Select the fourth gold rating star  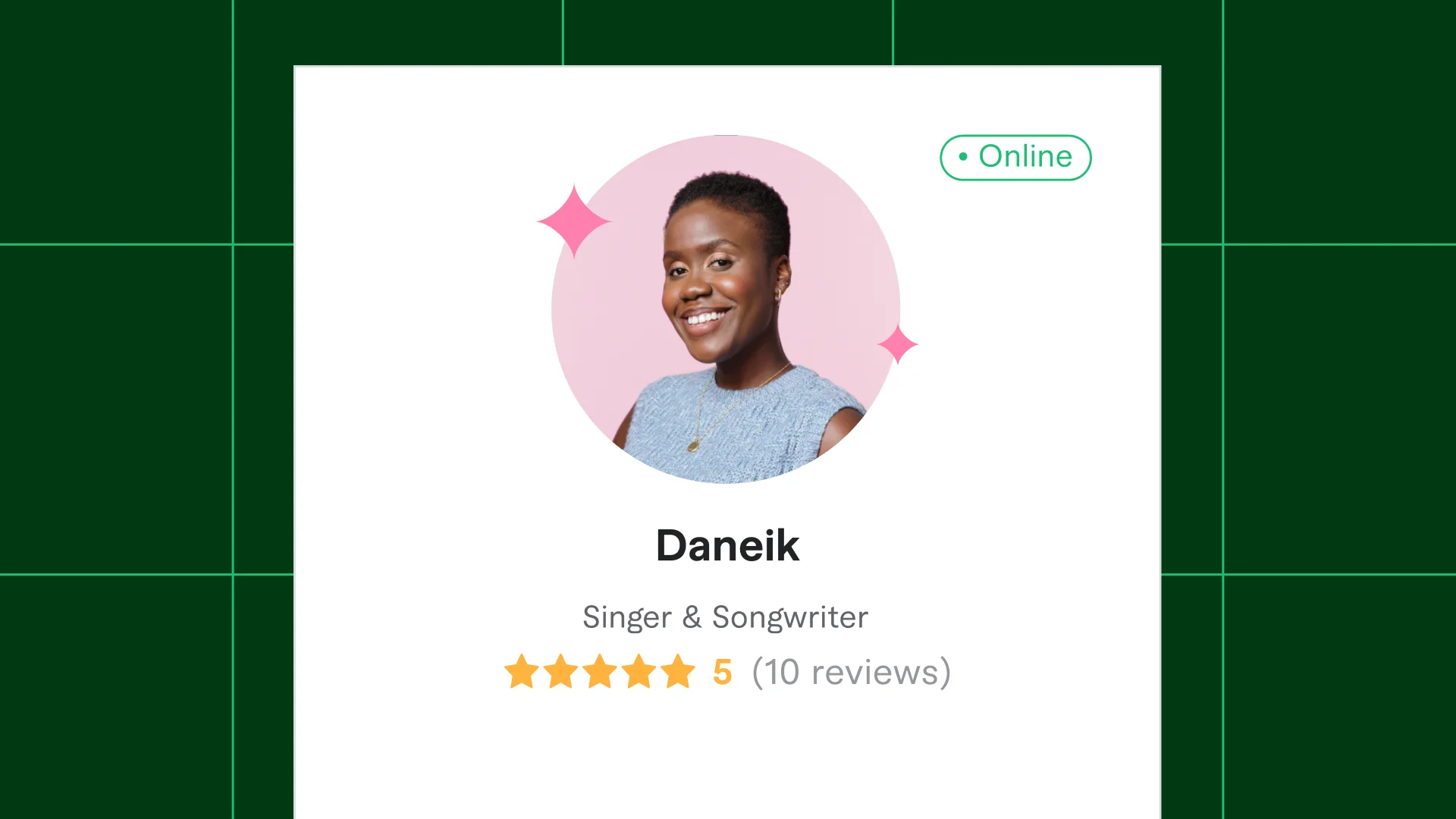[639, 672]
